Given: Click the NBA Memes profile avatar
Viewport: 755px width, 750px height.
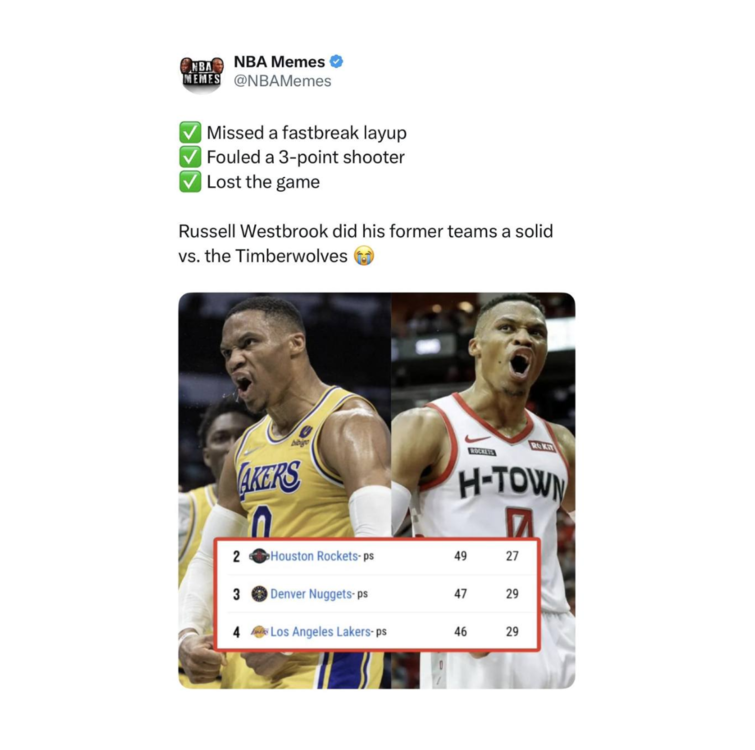Looking at the screenshot, I should click(x=202, y=73).
